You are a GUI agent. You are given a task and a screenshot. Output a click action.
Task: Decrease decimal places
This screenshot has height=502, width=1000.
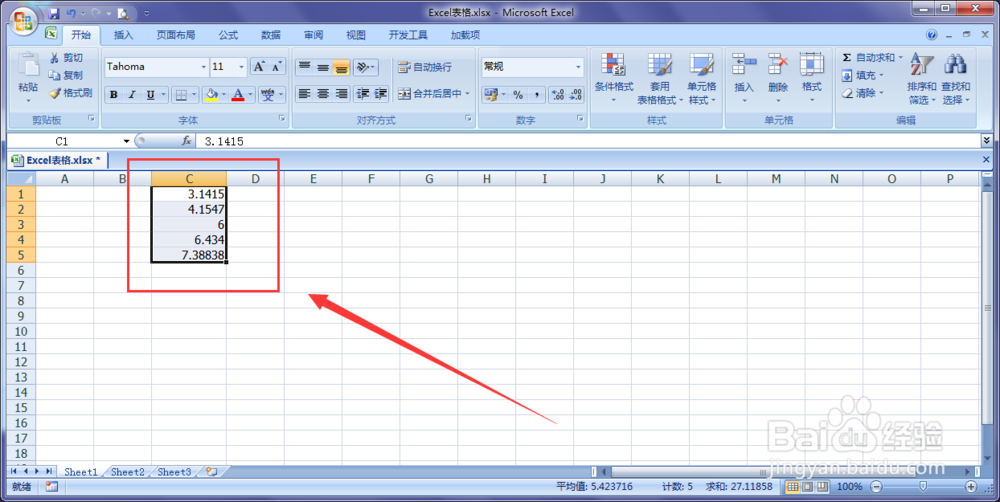tap(575, 94)
